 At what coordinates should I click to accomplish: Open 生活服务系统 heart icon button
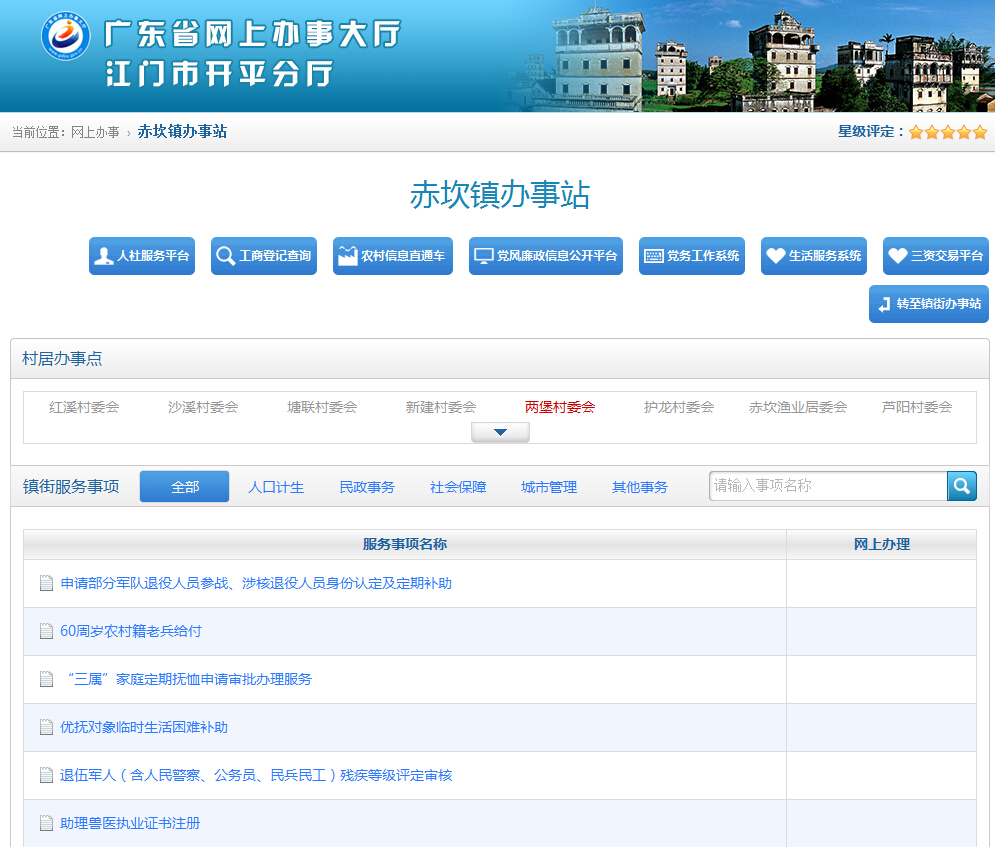(x=776, y=256)
